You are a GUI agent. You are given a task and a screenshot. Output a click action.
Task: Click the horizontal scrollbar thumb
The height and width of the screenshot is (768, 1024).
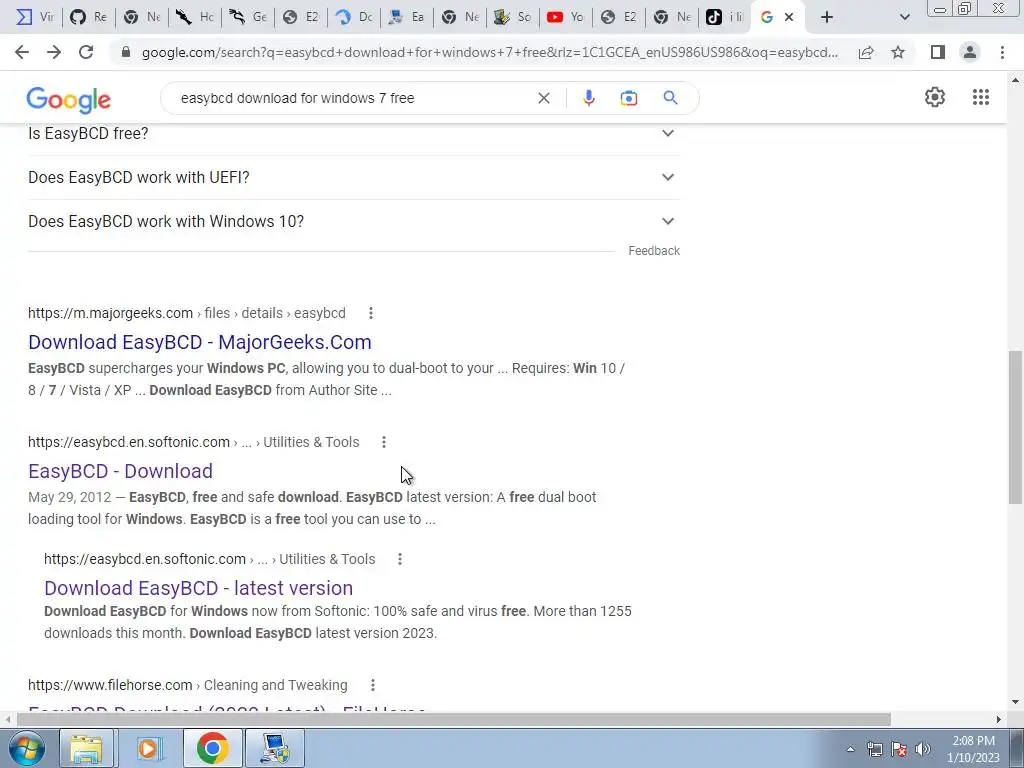[453, 720]
